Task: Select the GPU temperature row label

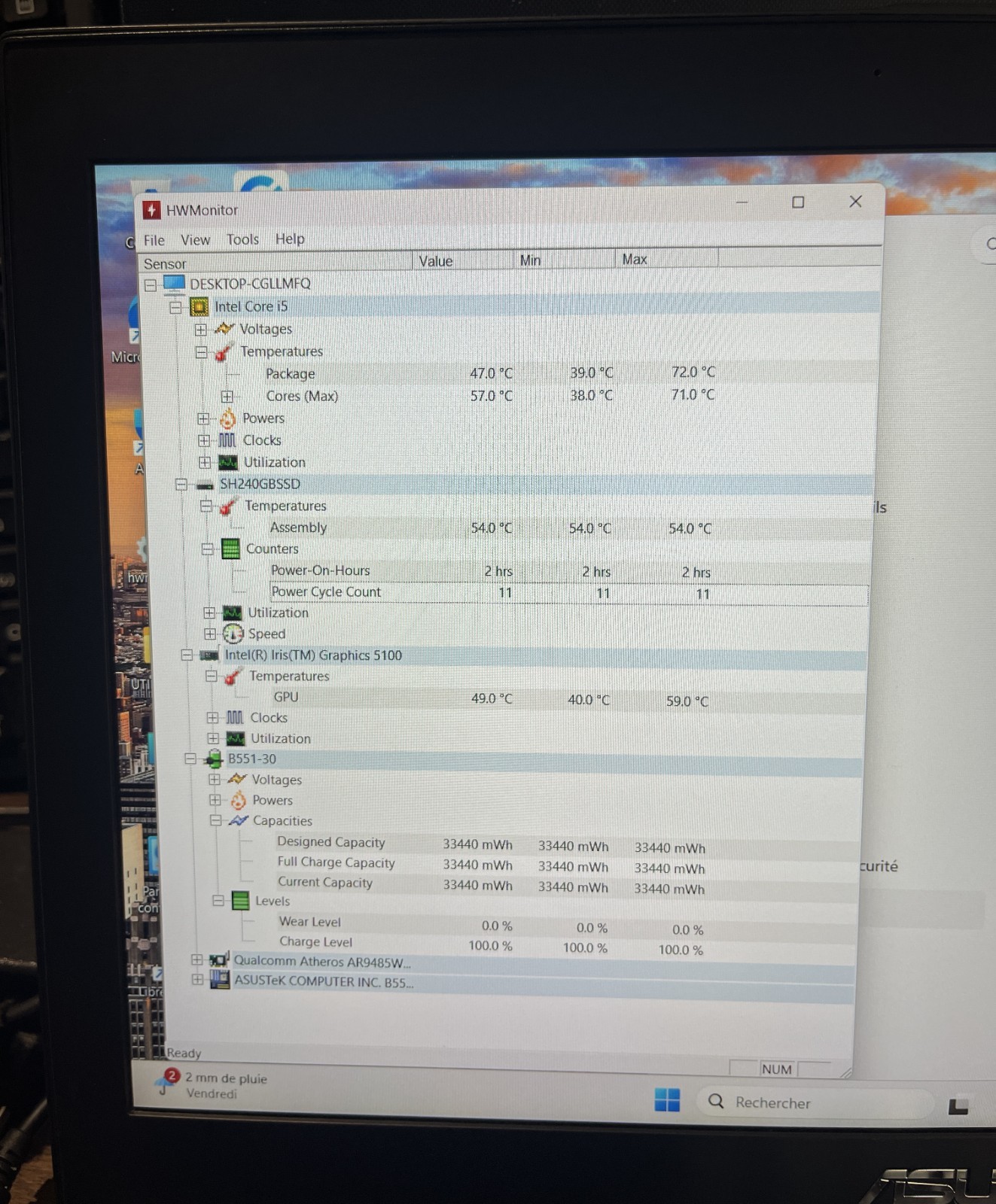Action: click(x=286, y=697)
